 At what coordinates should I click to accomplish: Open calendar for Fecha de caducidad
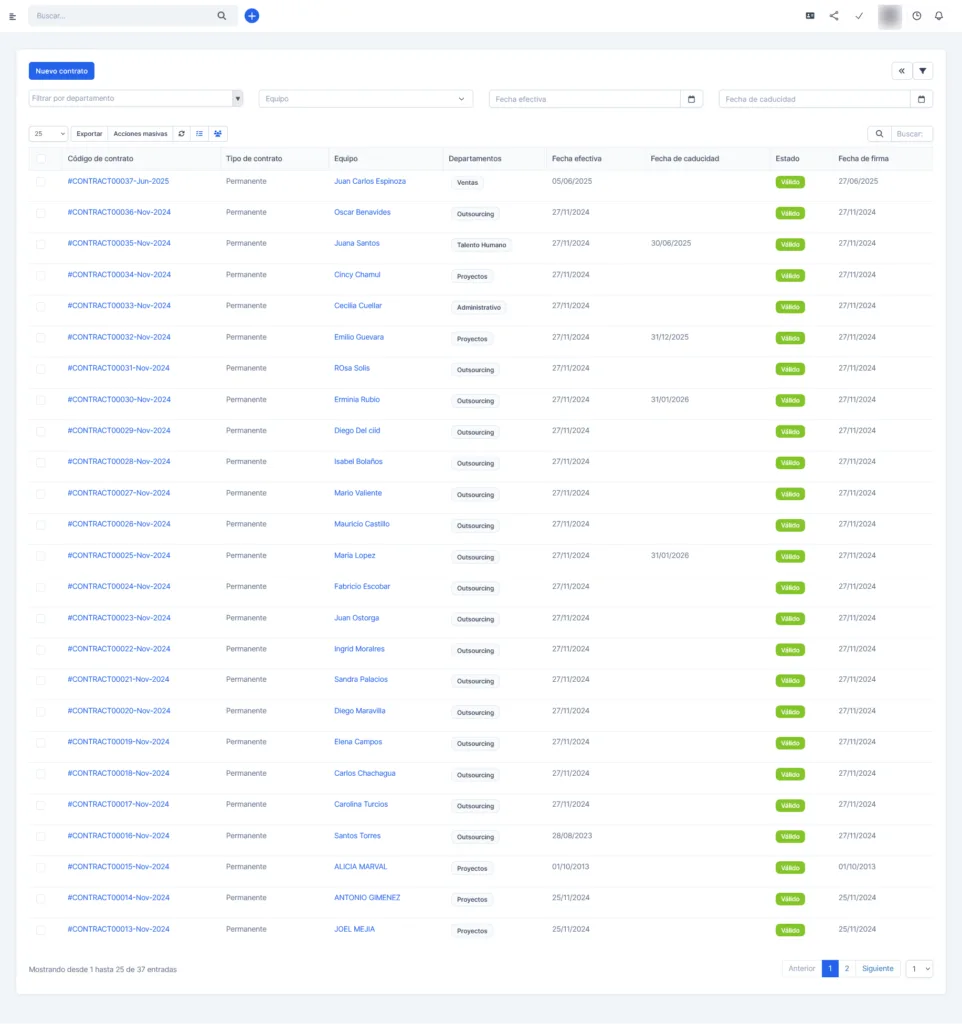tap(921, 99)
